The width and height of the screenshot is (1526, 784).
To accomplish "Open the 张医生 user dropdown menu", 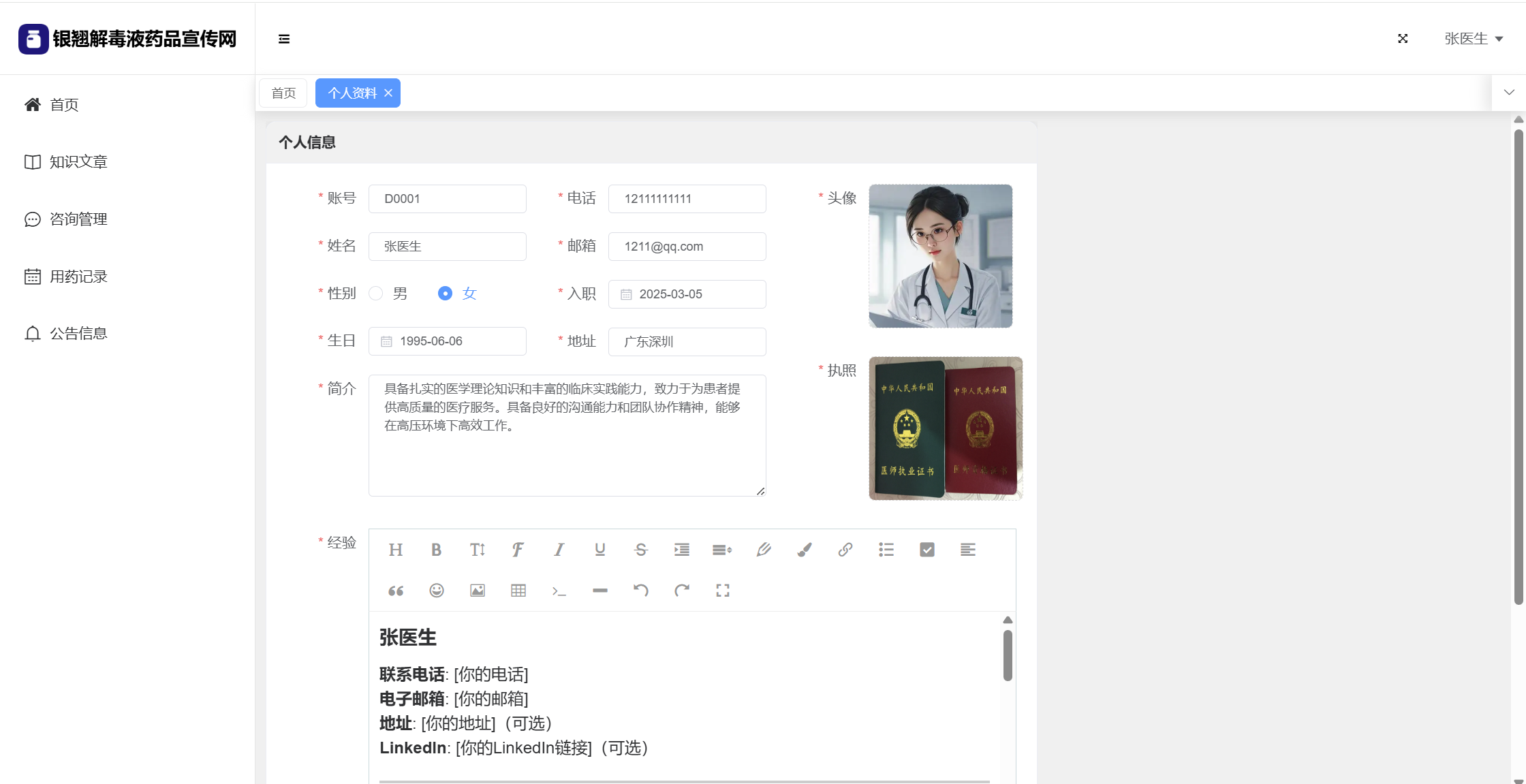I will 1473,39.
